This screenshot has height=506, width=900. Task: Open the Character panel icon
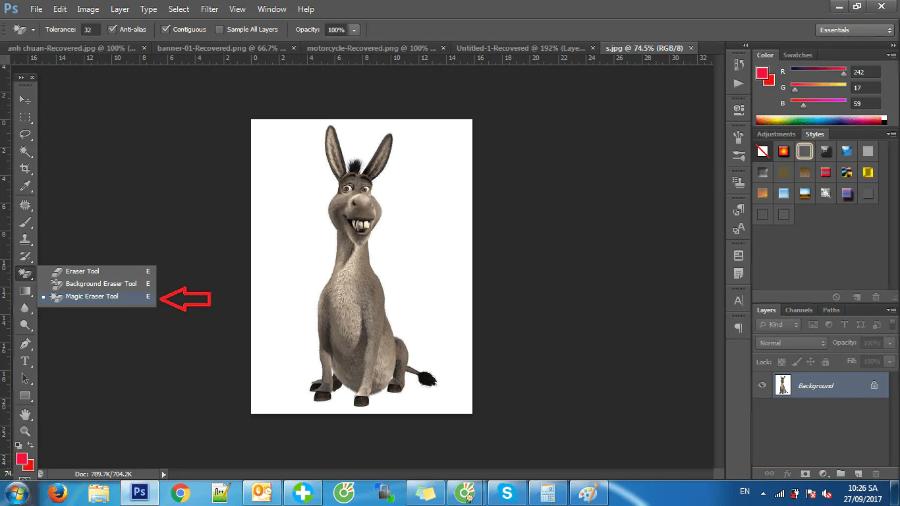(739, 300)
